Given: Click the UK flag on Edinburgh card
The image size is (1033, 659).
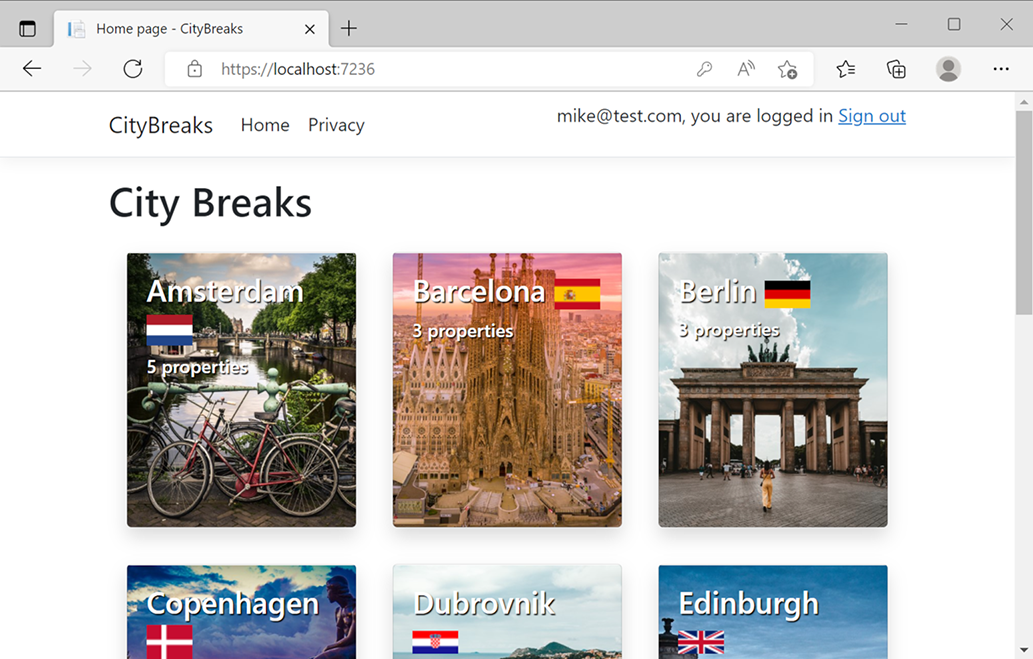Looking at the screenshot, I should coord(701,642).
